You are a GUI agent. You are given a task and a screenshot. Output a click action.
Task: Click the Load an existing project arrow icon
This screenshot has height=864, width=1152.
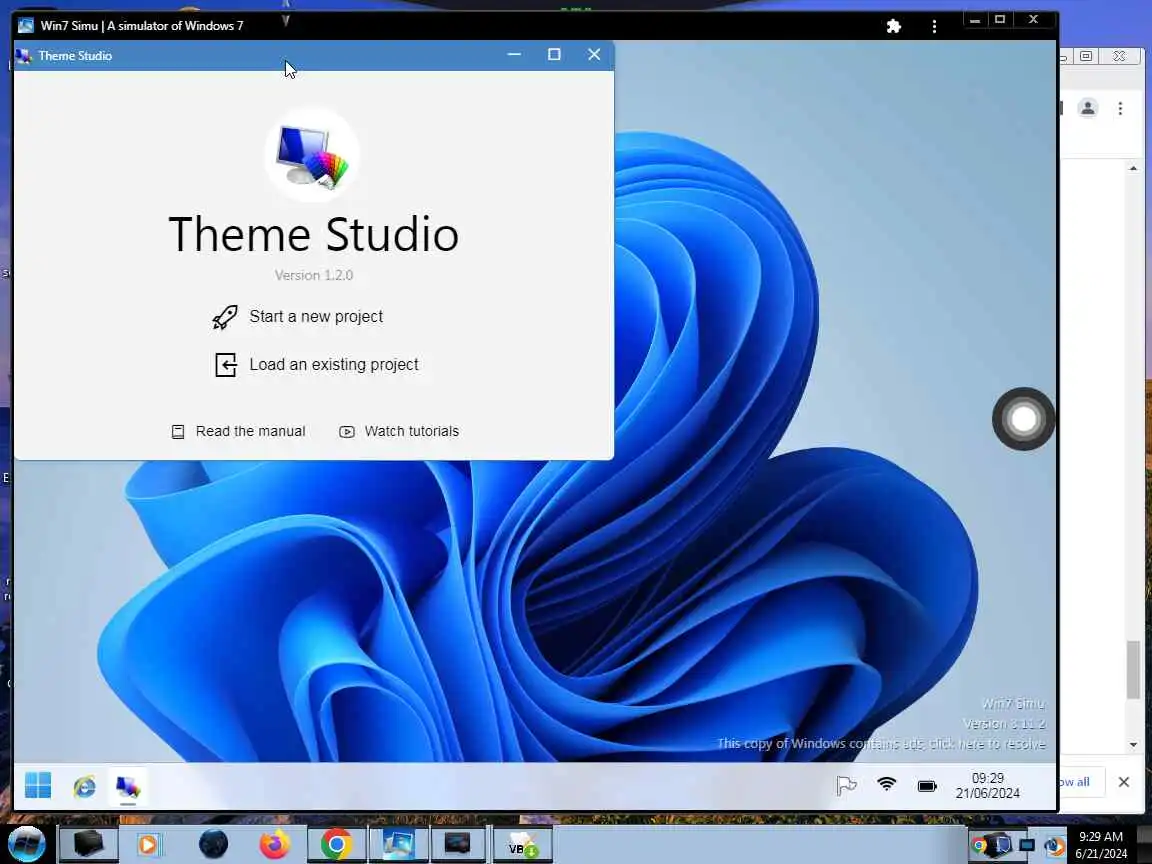point(226,364)
